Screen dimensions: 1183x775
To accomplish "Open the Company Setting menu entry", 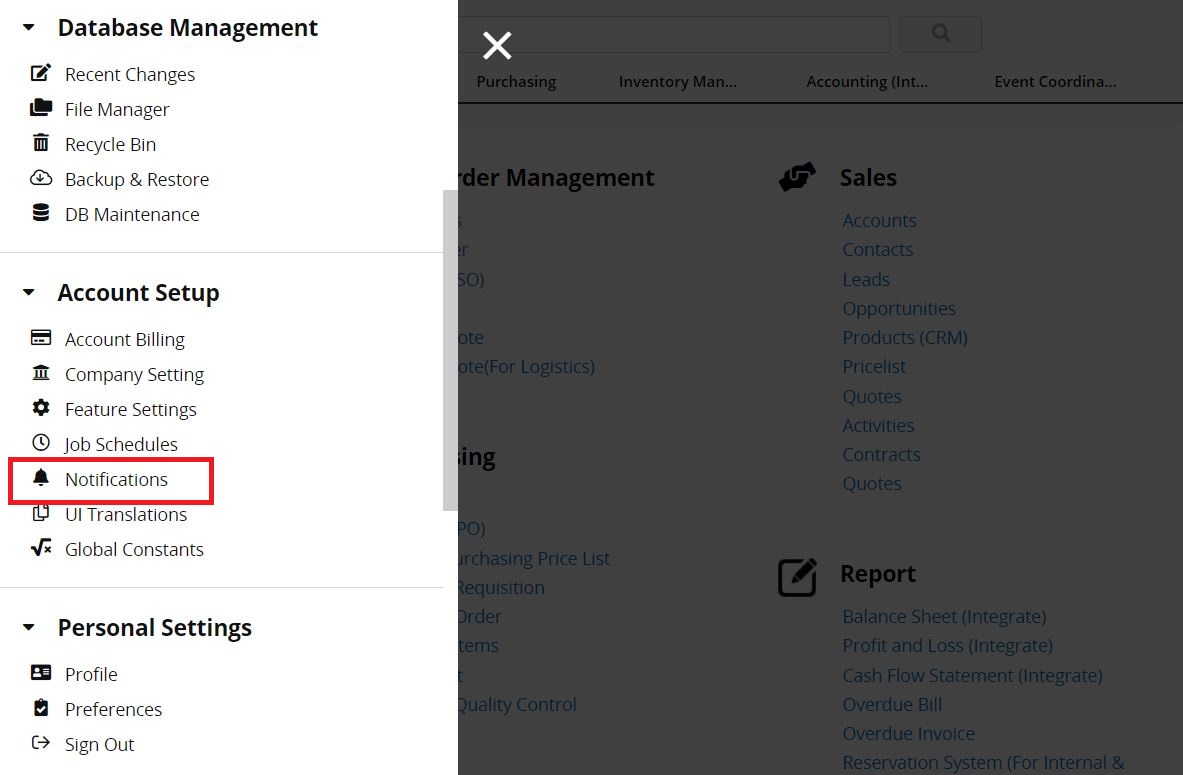I will point(134,374).
